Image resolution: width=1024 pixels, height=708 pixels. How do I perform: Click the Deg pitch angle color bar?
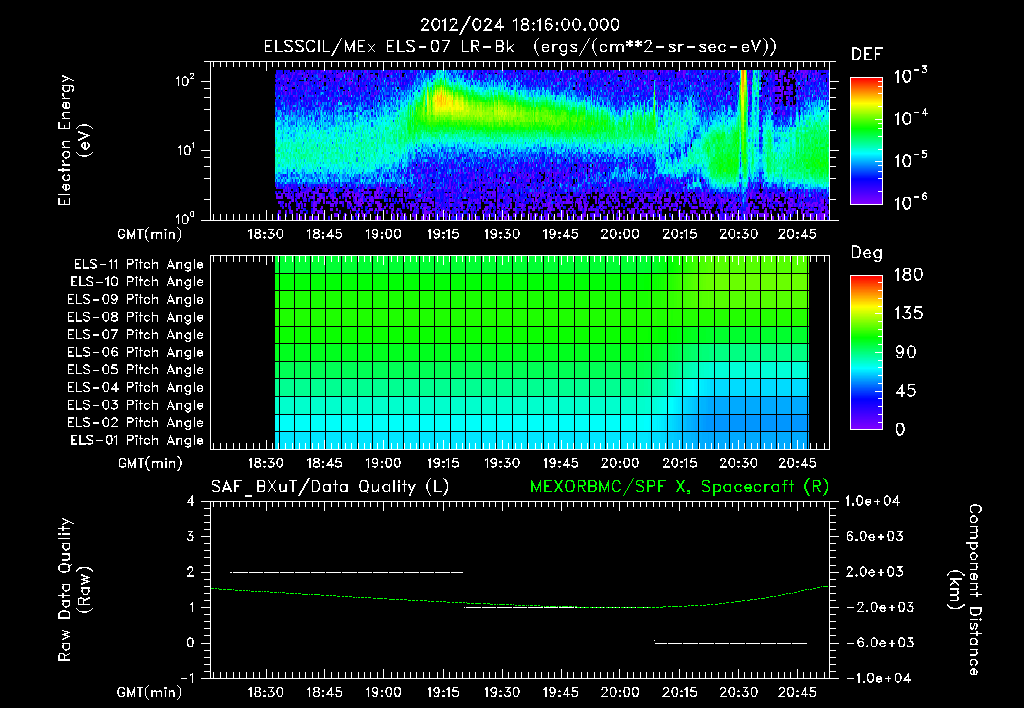coord(866,352)
